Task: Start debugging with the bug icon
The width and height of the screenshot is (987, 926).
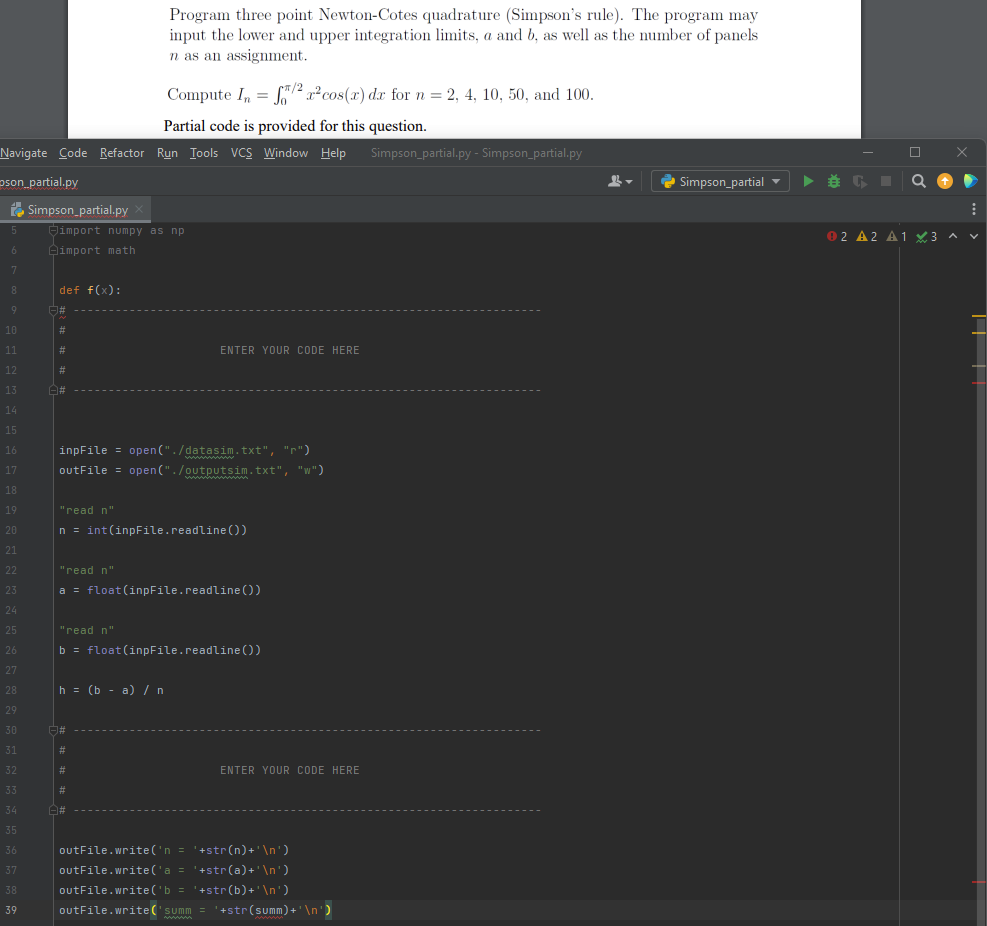Action: tap(834, 181)
